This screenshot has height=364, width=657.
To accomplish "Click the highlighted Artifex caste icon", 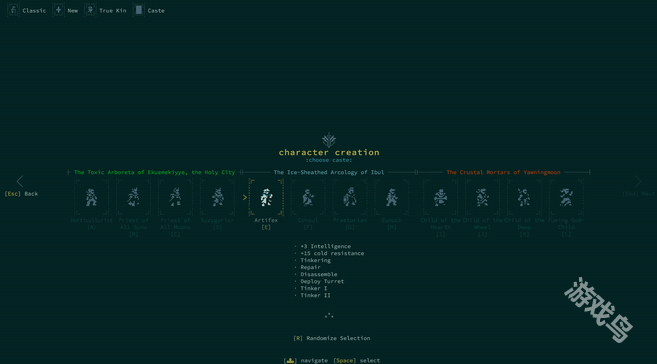I will (x=266, y=197).
